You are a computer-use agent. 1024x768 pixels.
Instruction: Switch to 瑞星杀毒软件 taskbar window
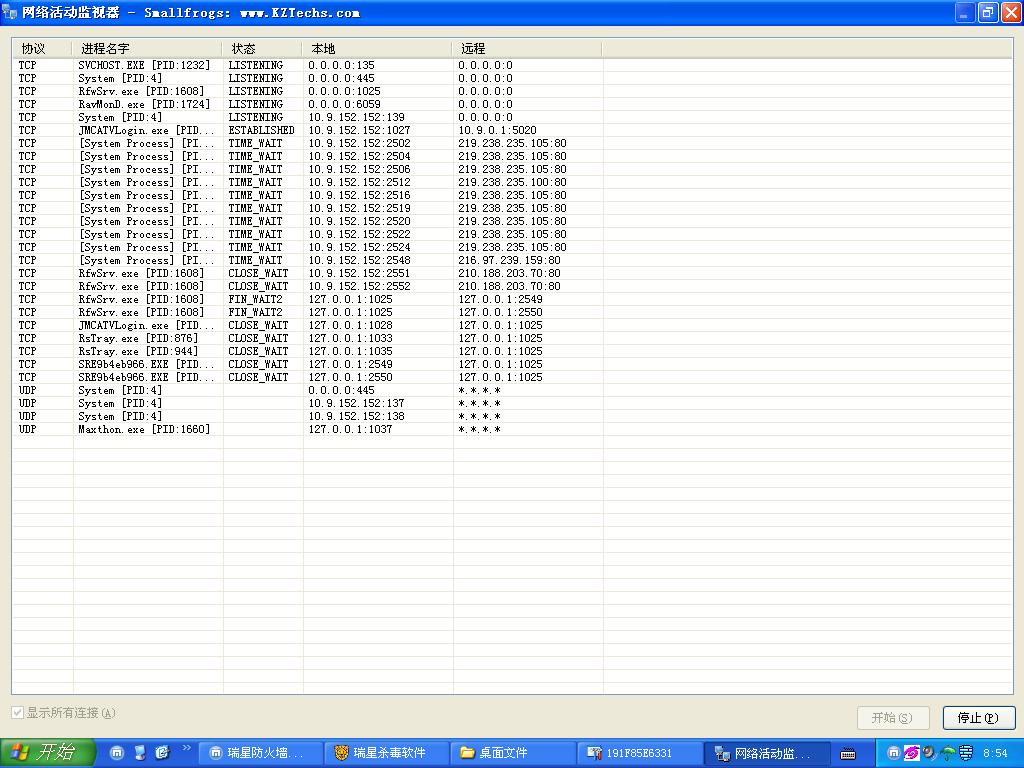[386, 753]
